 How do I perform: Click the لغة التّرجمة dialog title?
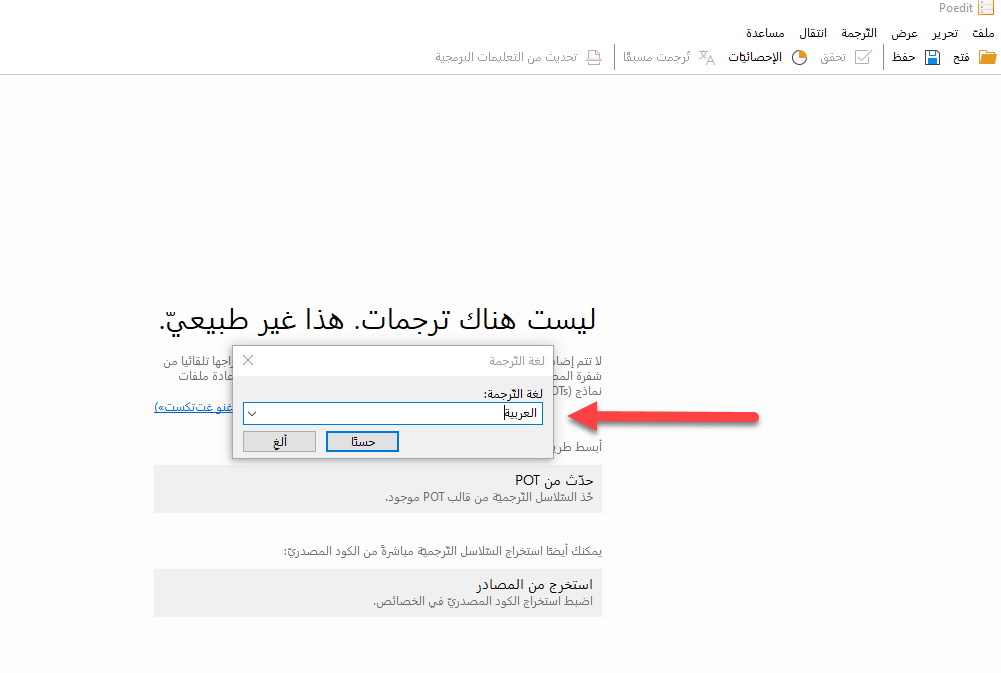tap(516, 361)
